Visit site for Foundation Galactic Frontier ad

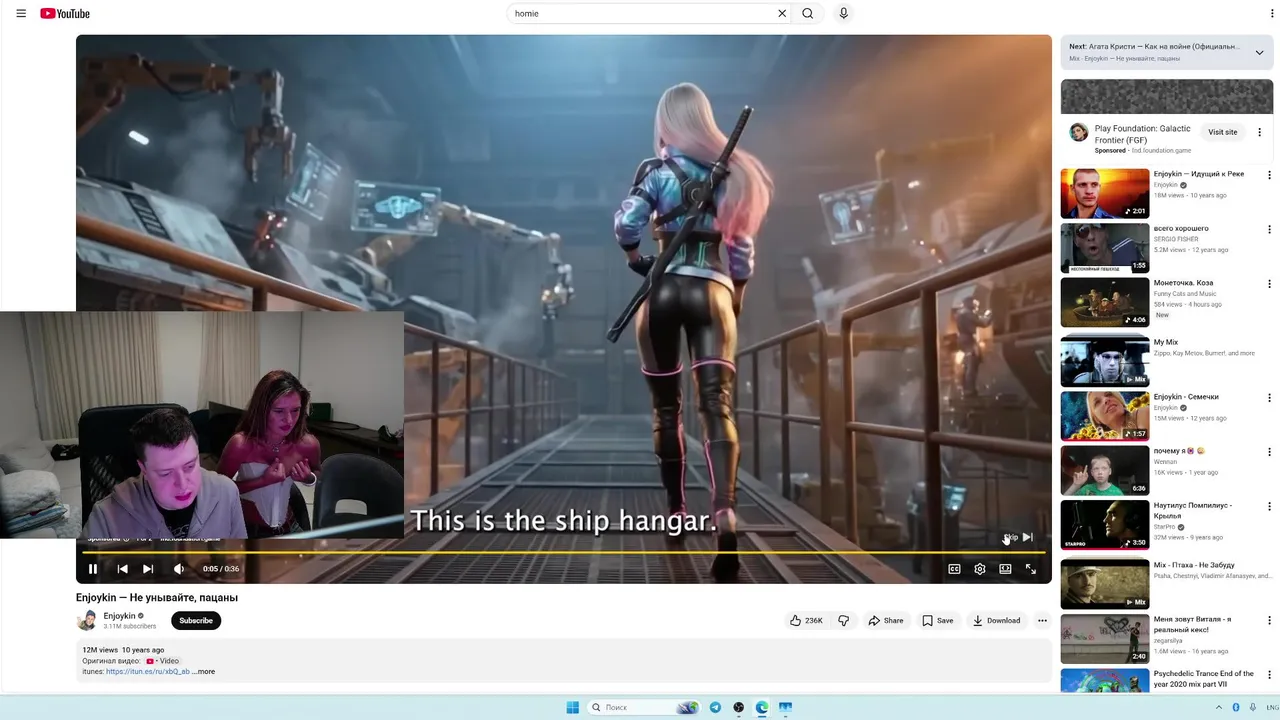coord(1222,132)
